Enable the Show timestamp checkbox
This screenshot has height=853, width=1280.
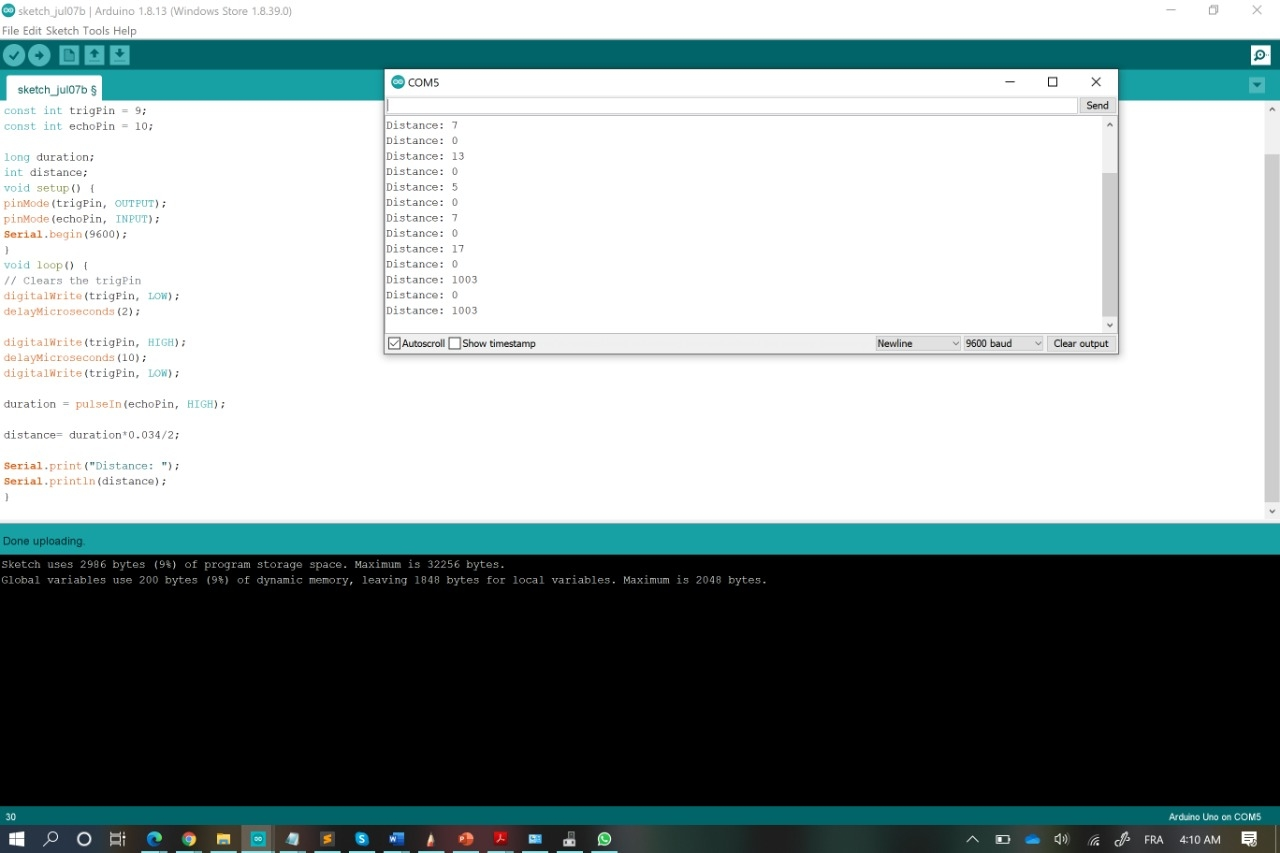[x=455, y=344]
